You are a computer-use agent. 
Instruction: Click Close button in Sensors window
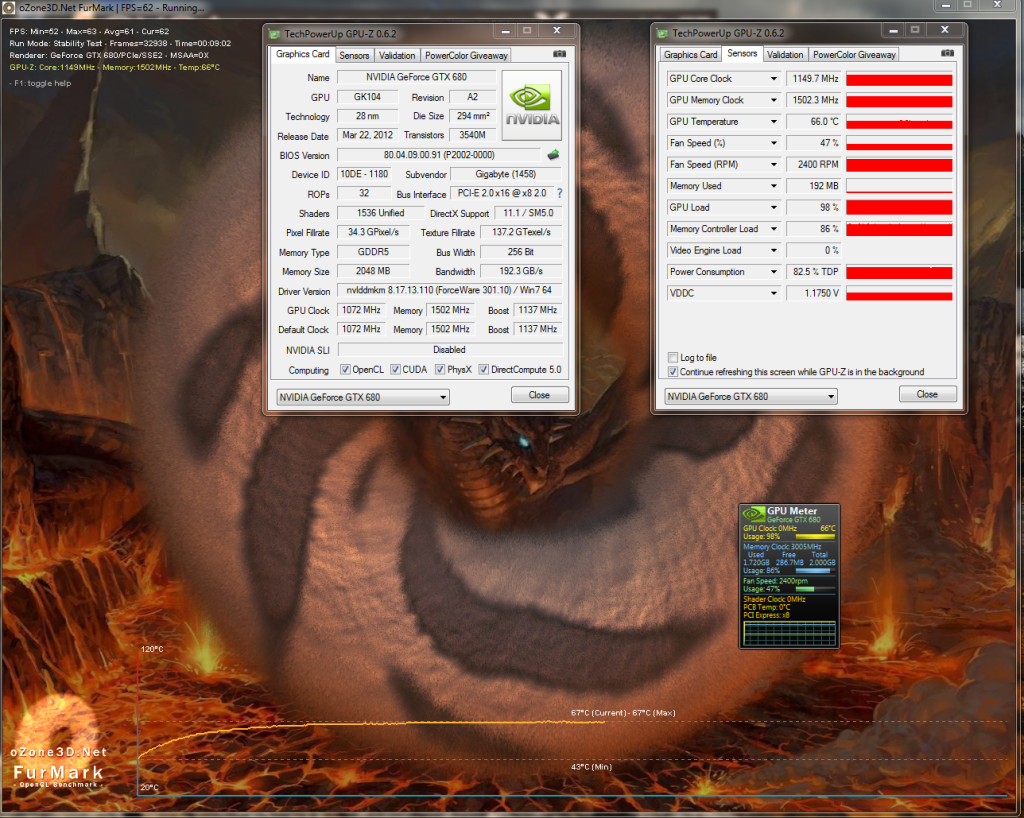pos(927,394)
